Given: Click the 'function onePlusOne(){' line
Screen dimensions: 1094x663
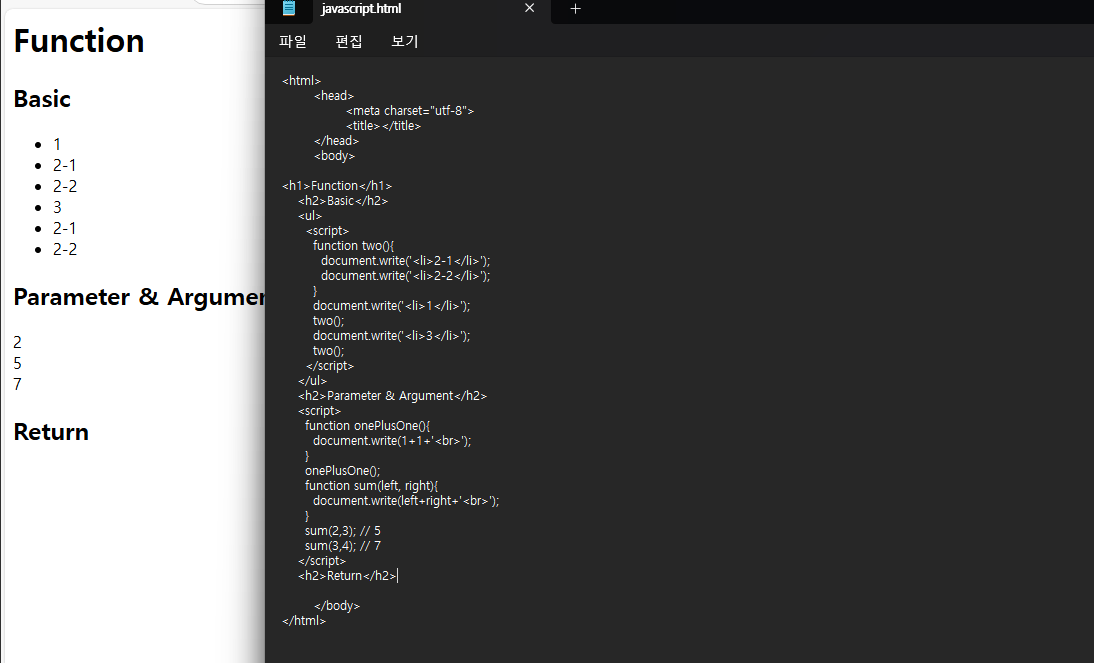Looking at the screenshot, I should [x=367, y=426].
